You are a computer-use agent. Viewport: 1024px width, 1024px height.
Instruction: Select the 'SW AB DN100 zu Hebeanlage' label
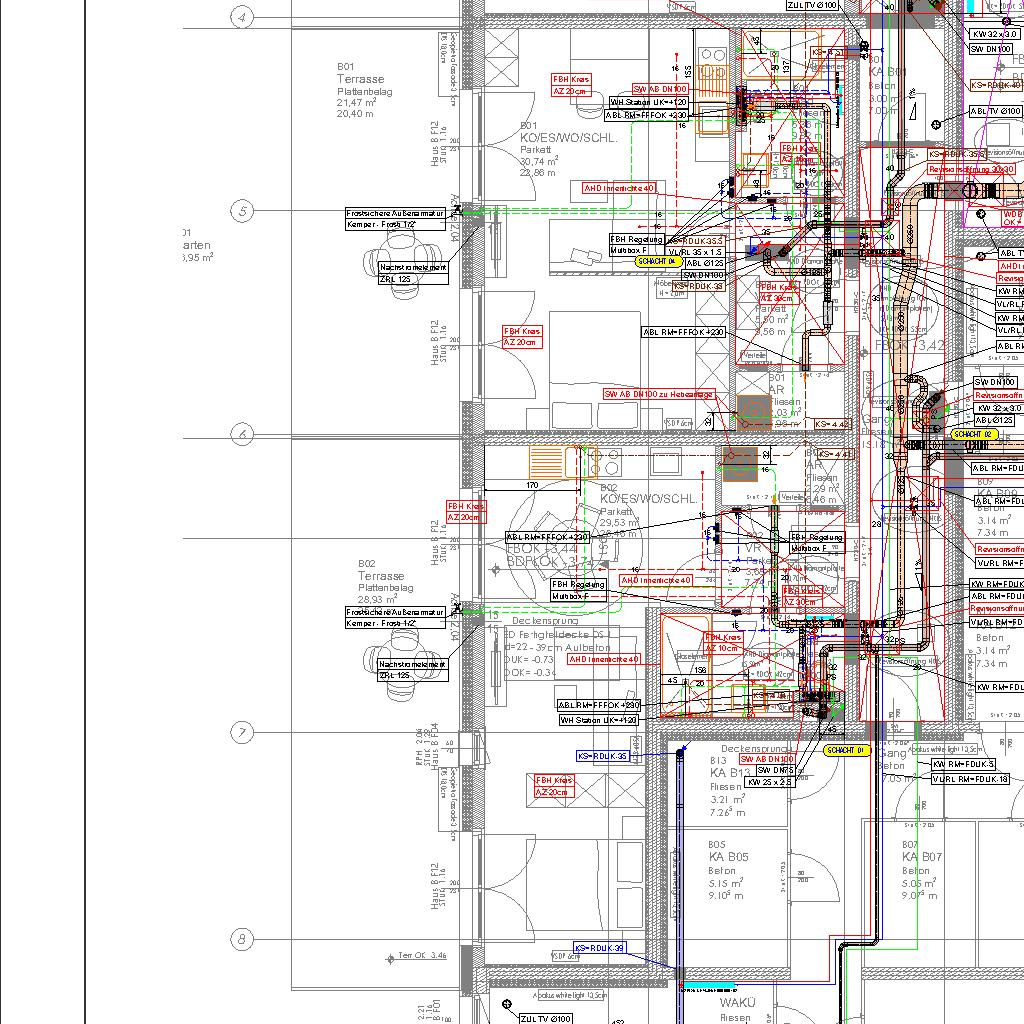point(658,395)
